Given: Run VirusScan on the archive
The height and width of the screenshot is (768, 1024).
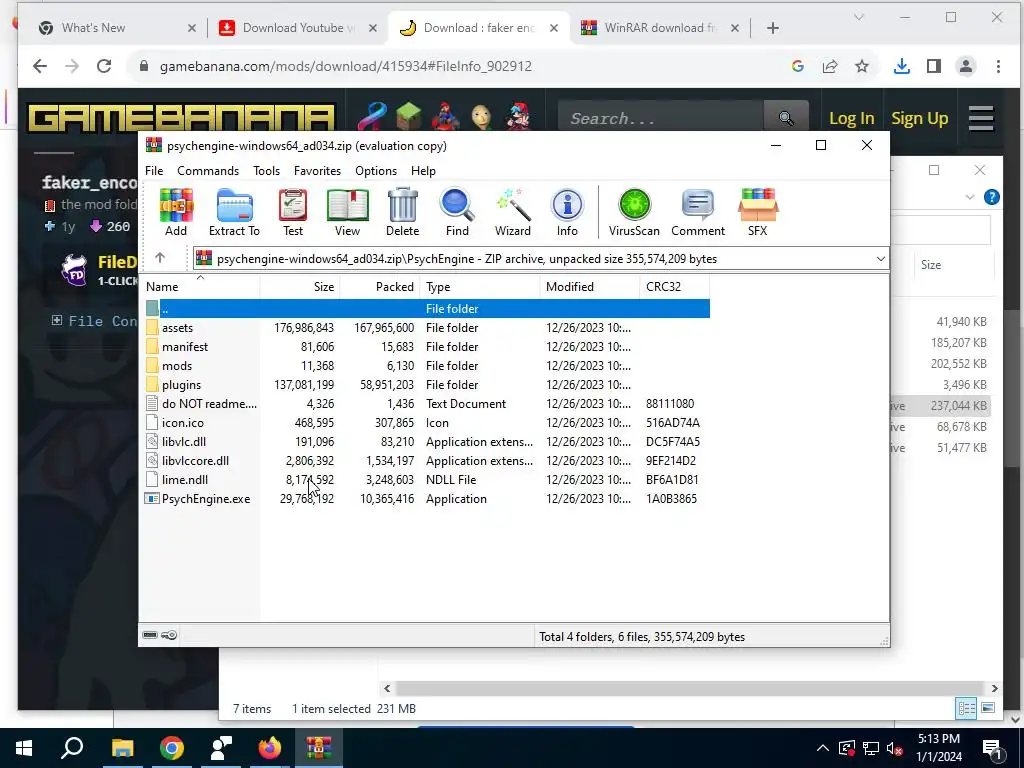Looking at the screenshot, I should pyautogui.click(x=634, y=212).
